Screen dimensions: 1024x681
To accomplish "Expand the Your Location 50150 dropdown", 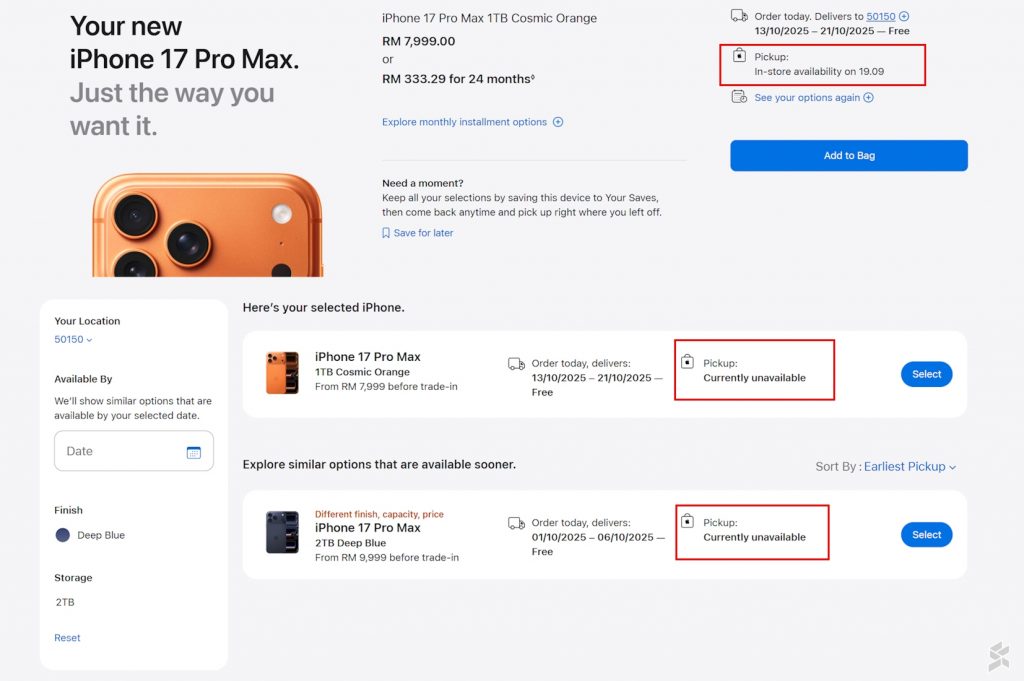I will 73,340.
